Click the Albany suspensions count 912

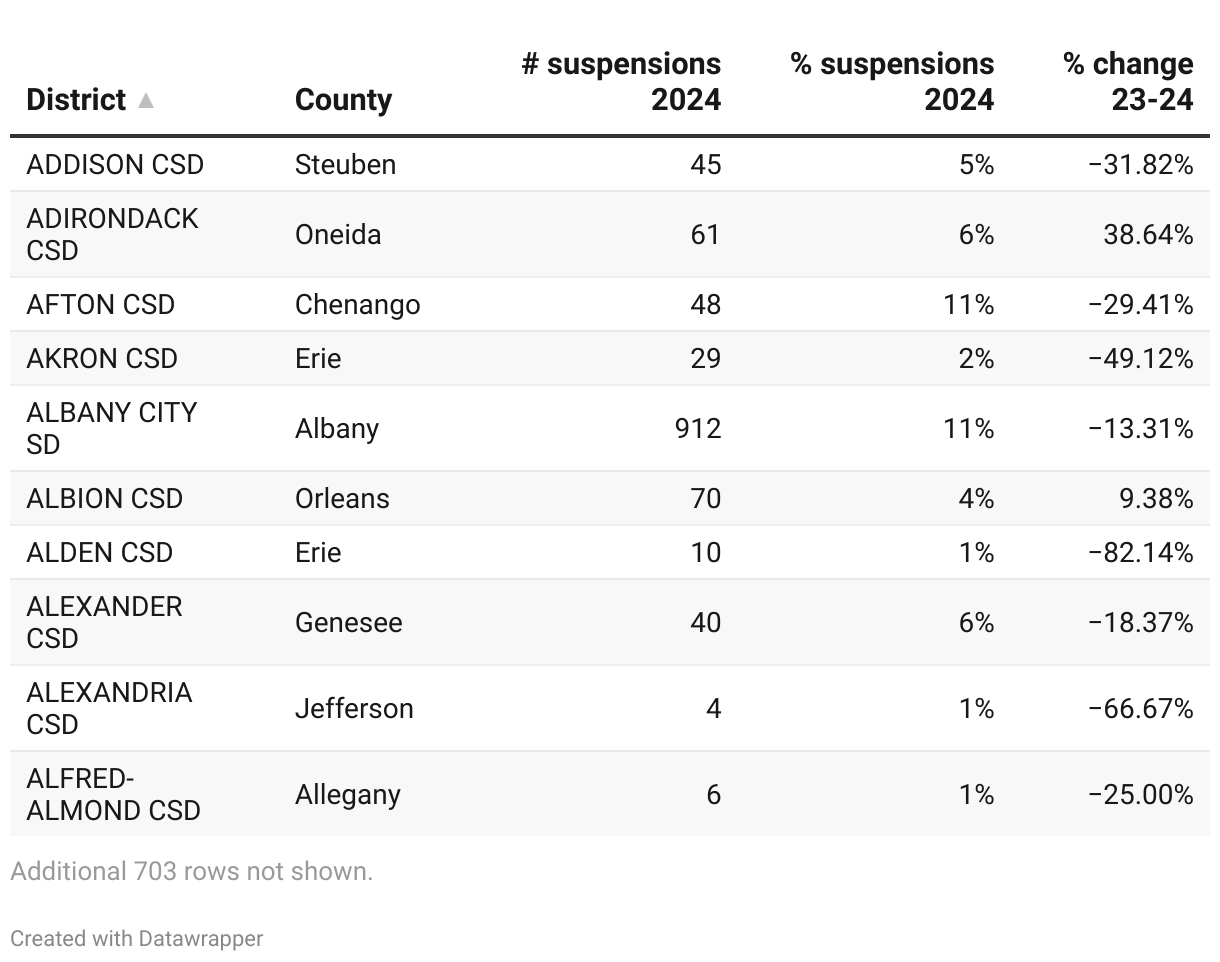(698, 428)
